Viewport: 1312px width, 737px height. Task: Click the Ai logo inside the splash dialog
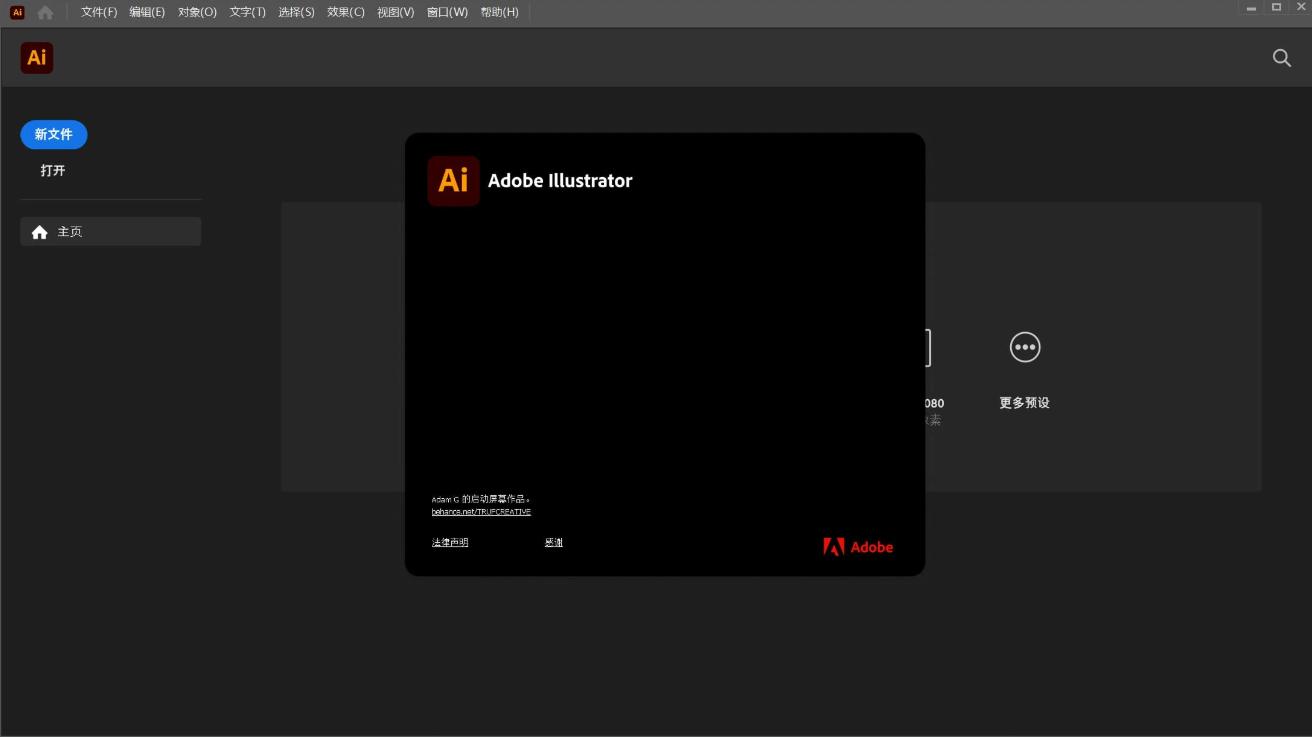pyautogui.click(x=453, y=181)
